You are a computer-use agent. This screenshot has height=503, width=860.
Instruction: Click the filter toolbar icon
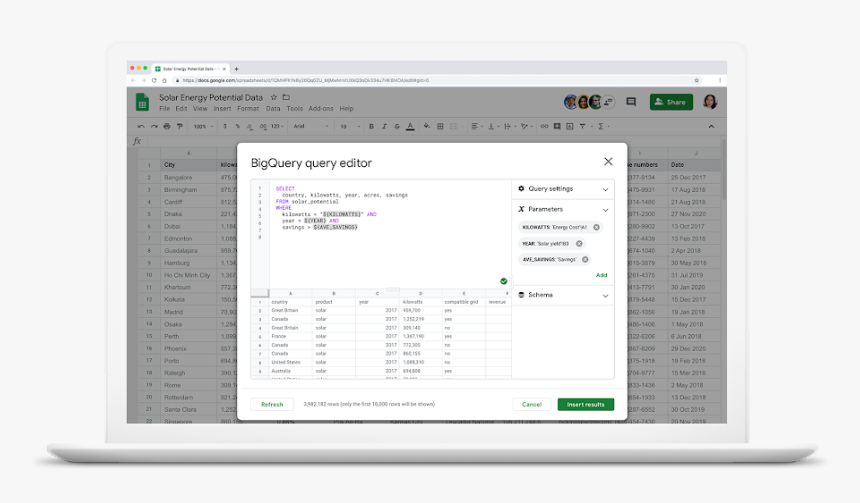[x=582, y=126]
